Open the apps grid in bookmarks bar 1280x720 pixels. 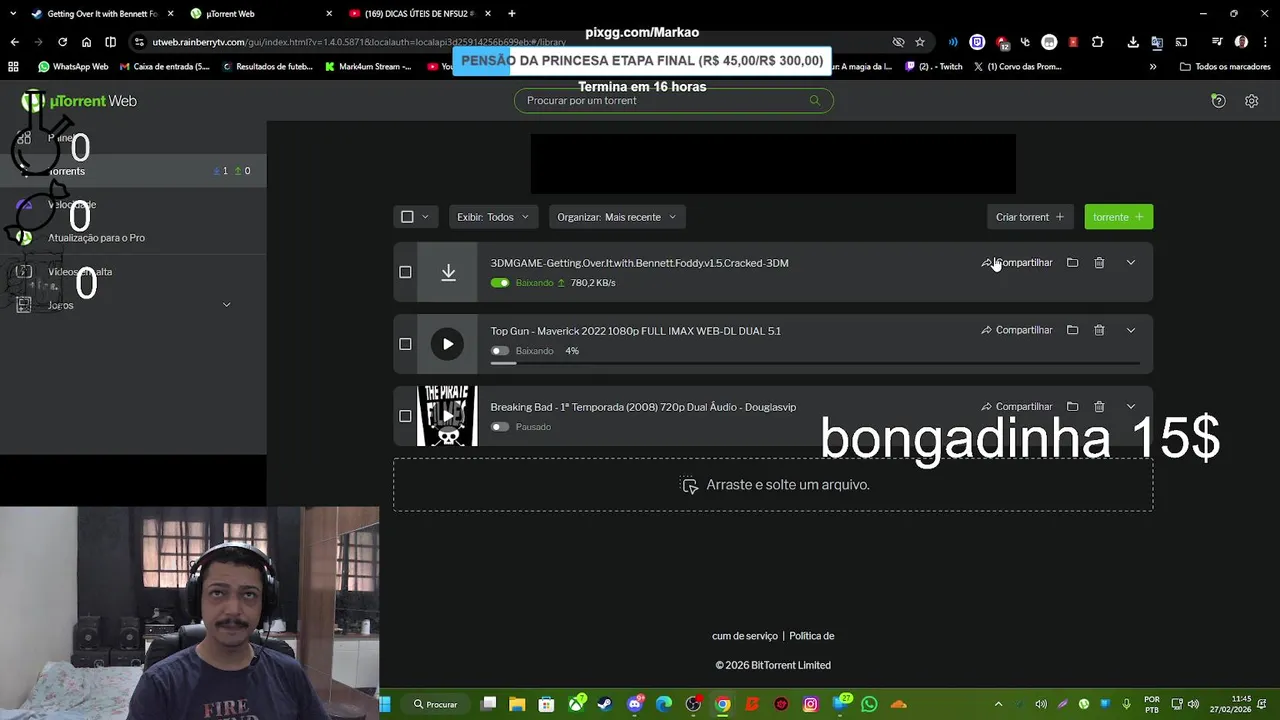click(13, 67)
